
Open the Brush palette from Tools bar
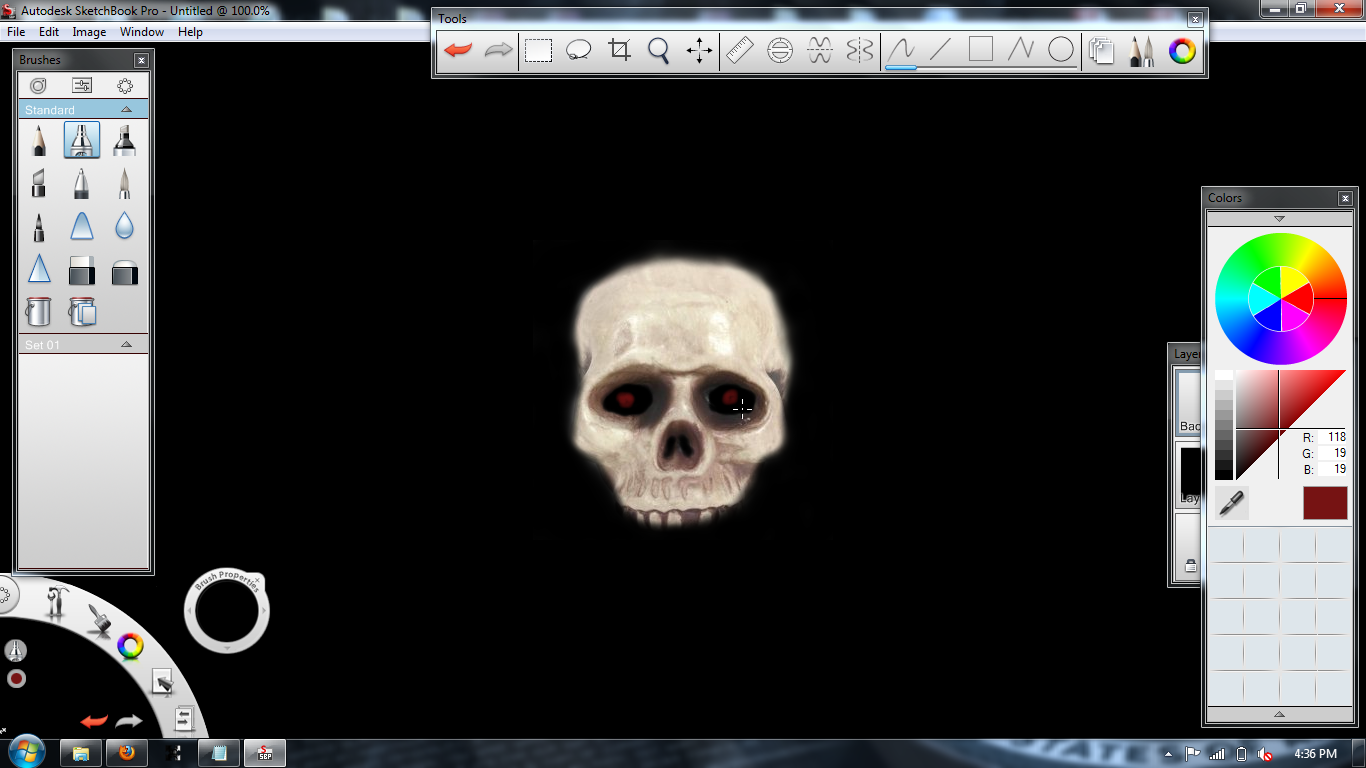1141,51
